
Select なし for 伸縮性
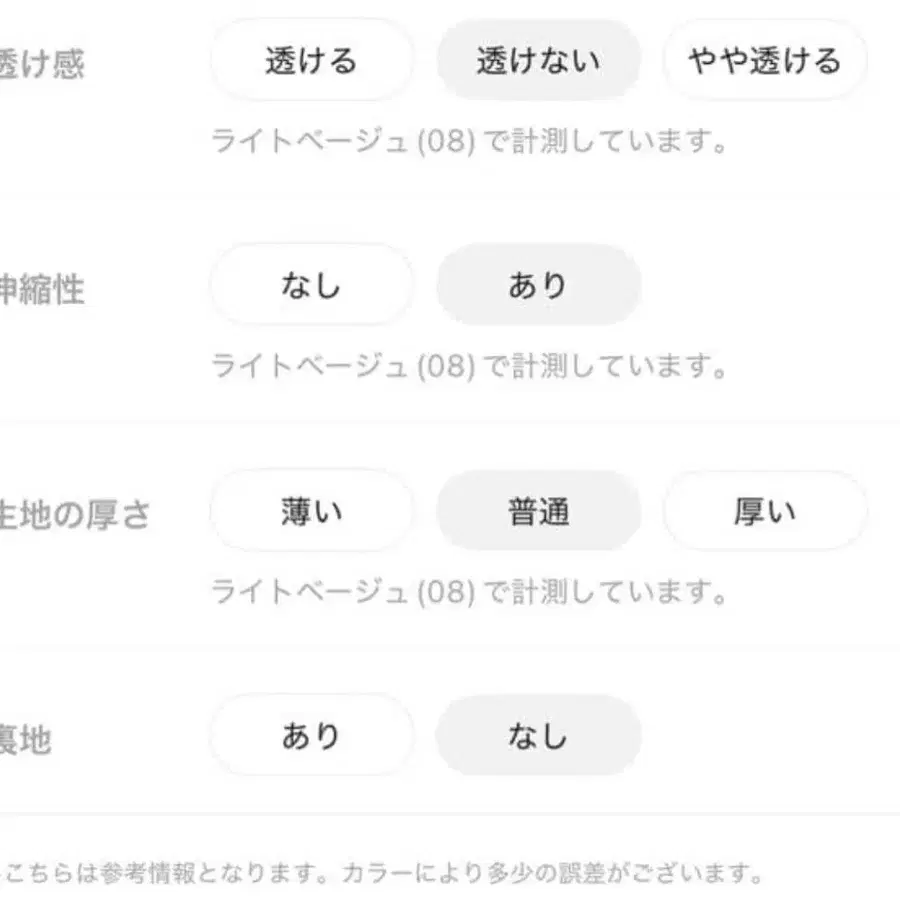pos(310,285)
